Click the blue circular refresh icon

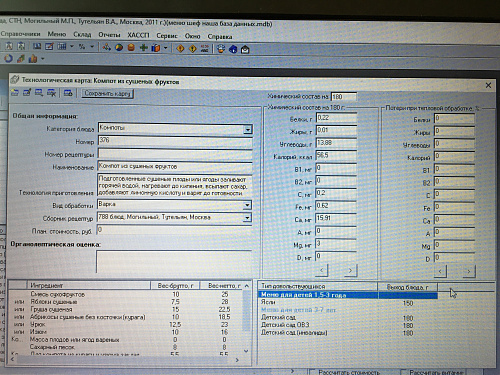pos(8,58)
